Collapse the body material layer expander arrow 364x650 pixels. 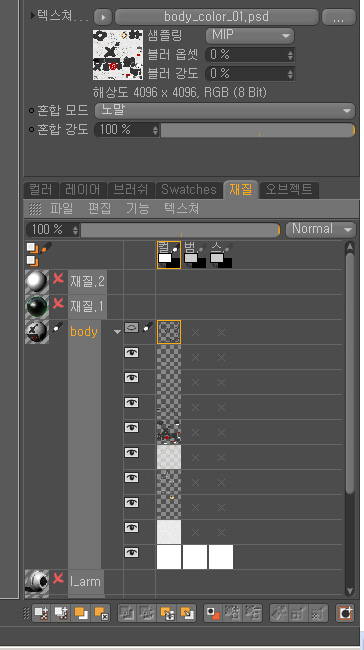click(x=117, y=332)
